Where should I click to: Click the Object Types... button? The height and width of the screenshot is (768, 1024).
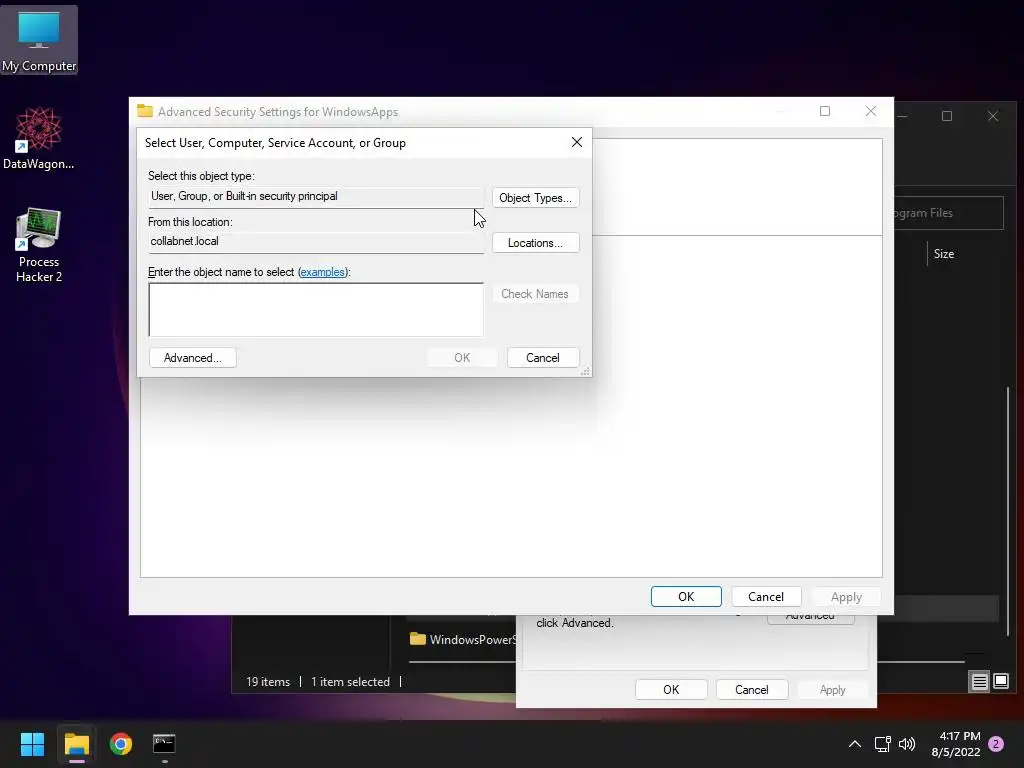point(536,198)
